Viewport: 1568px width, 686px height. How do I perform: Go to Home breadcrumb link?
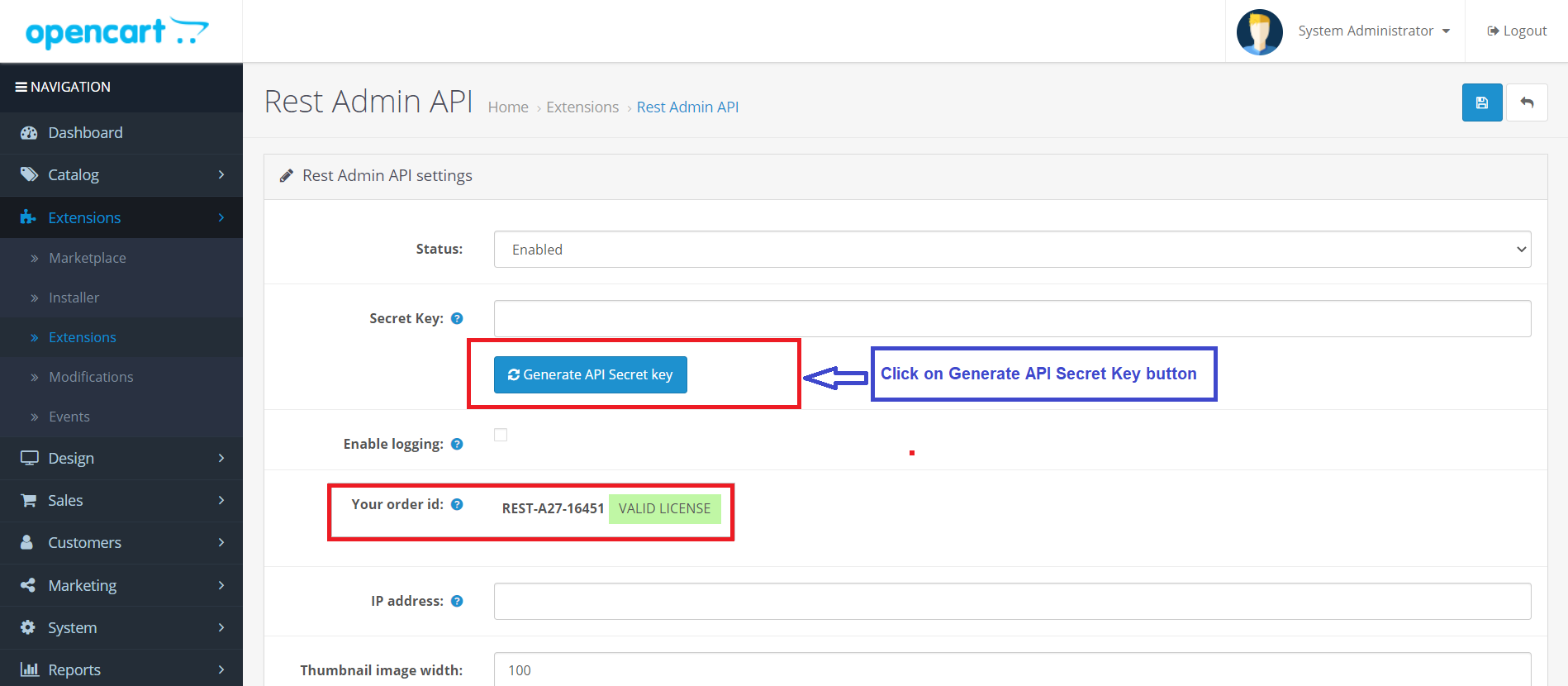(508, 107)
